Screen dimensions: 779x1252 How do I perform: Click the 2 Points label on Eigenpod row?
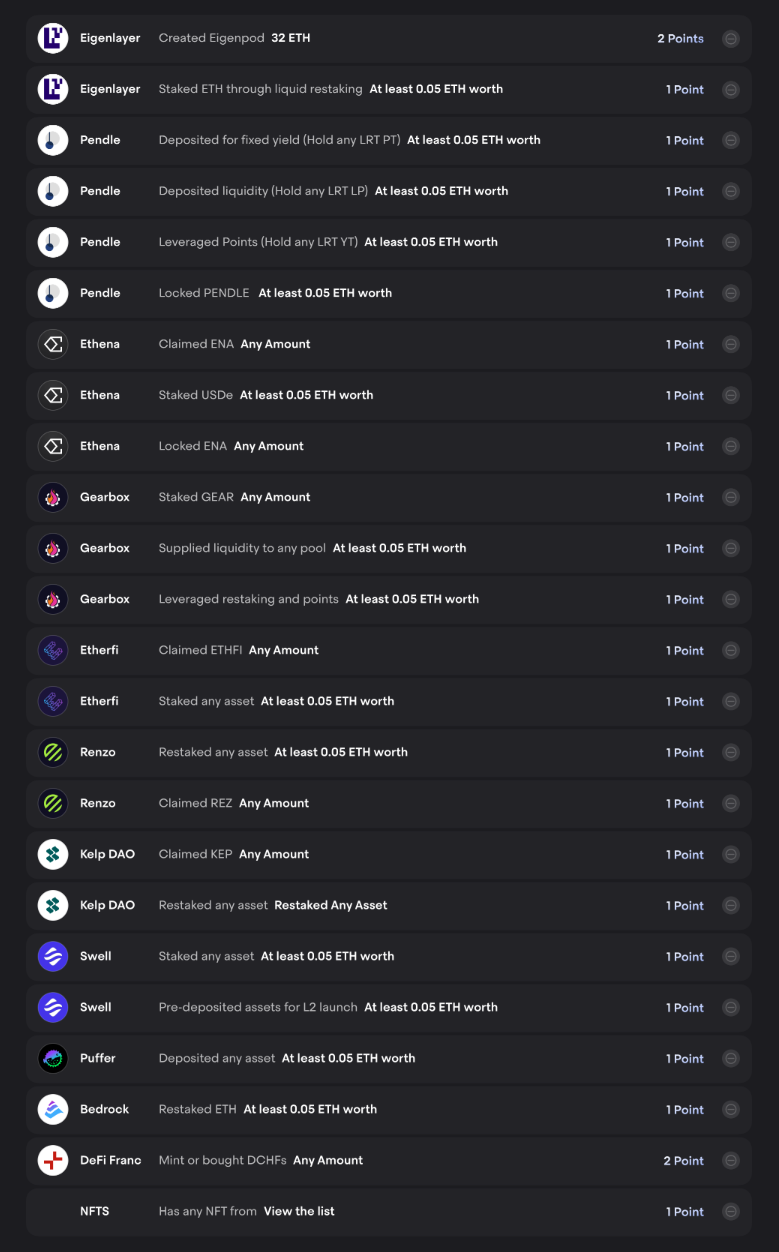point(680,39)
